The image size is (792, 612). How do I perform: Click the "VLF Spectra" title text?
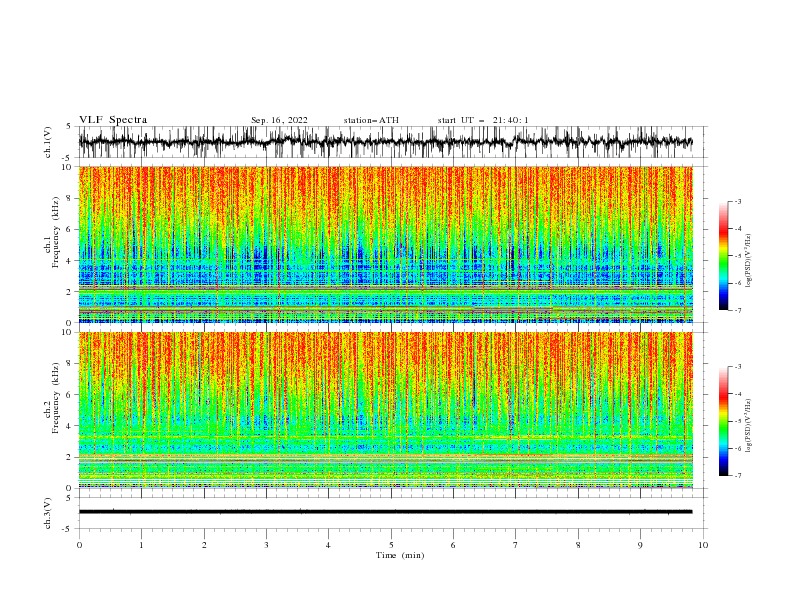[113, 120]
